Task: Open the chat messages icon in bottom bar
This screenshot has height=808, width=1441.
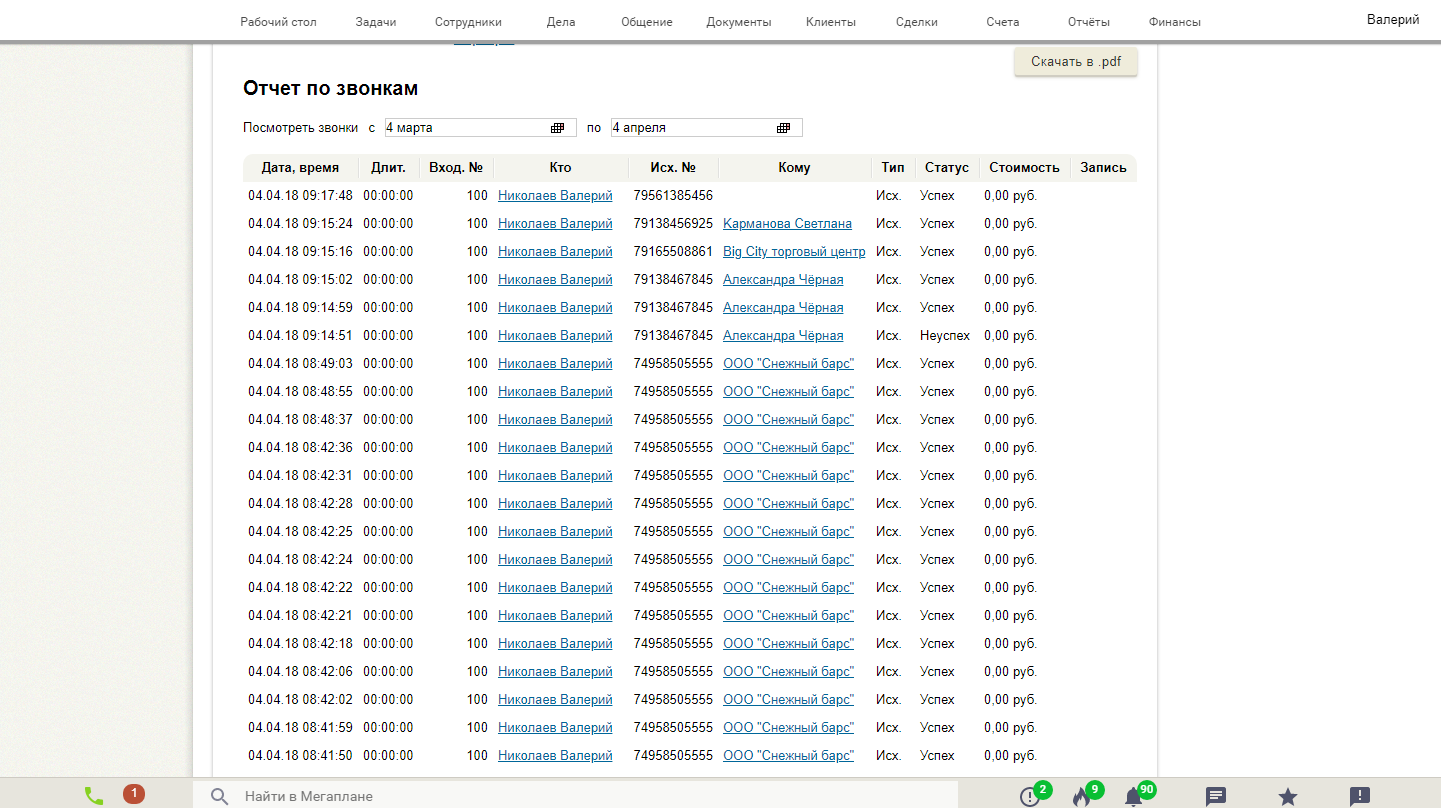Action: pos(1216,796)
